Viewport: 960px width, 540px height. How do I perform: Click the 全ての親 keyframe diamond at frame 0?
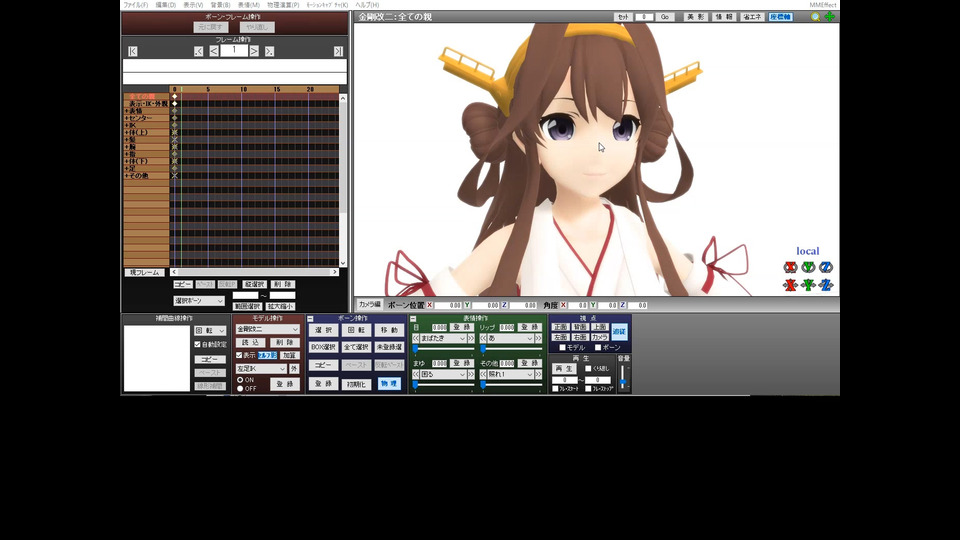(x=174, y=97)
